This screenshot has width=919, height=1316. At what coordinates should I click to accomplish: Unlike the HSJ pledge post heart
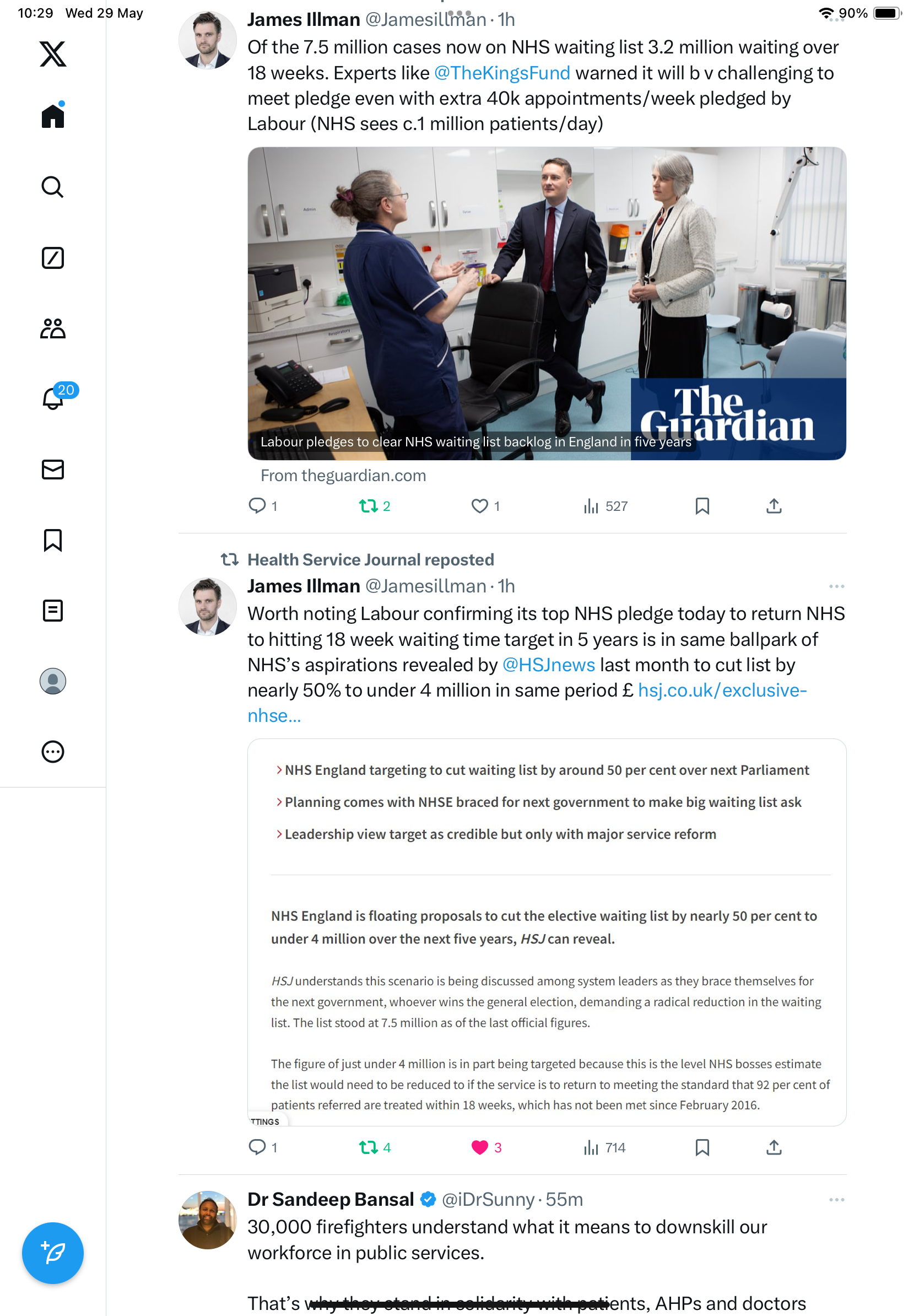(x=479, y=1147)
